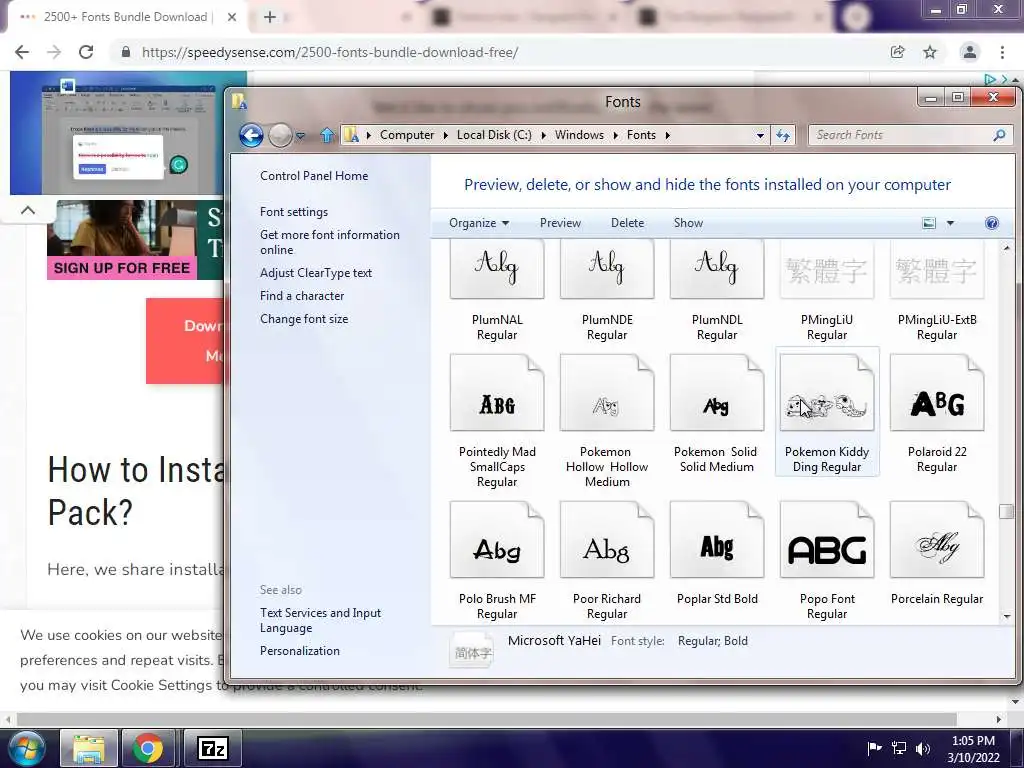This screenshot has height=768, width=1024.
Task: Select the Popo Font Regular font icon
Action: click(827, 540)
